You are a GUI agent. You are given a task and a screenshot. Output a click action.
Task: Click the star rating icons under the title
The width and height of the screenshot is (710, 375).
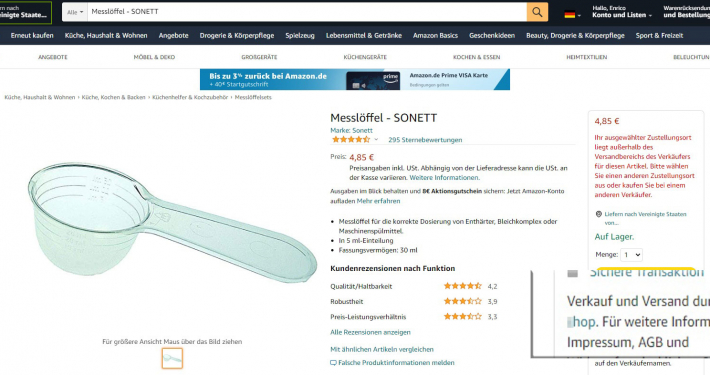351,139
